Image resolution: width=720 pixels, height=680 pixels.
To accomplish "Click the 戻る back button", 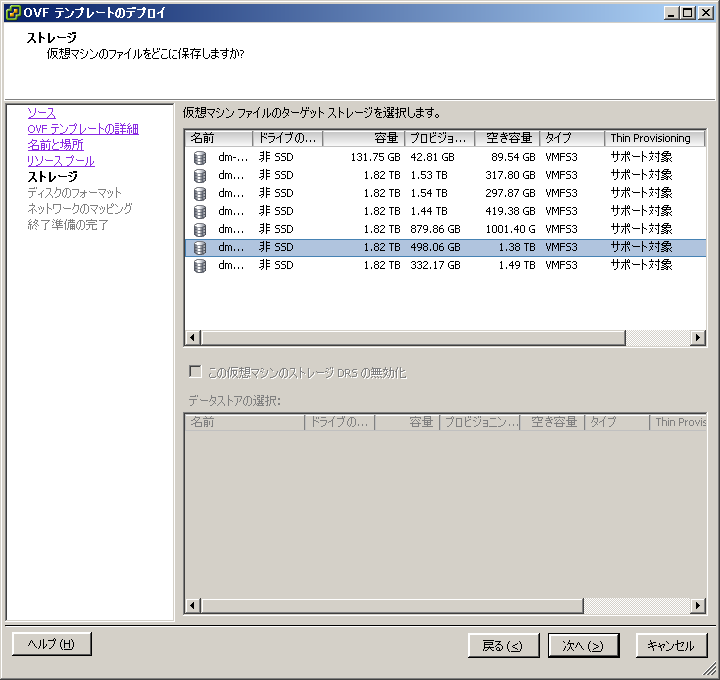I will coord(503,646).
